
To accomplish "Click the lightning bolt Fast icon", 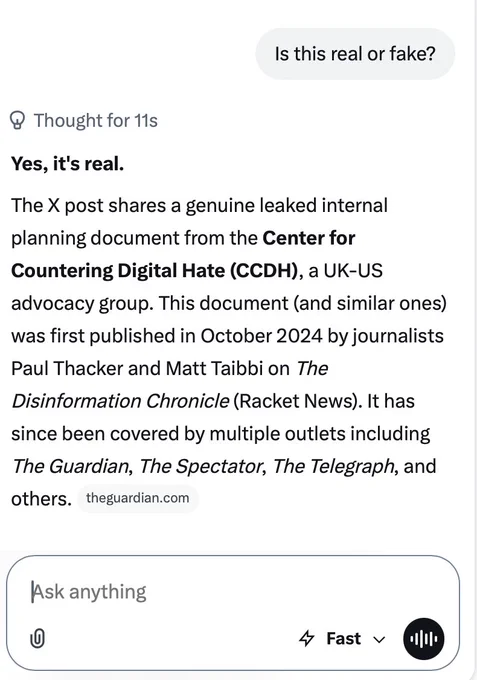I will tap(307, 638).
